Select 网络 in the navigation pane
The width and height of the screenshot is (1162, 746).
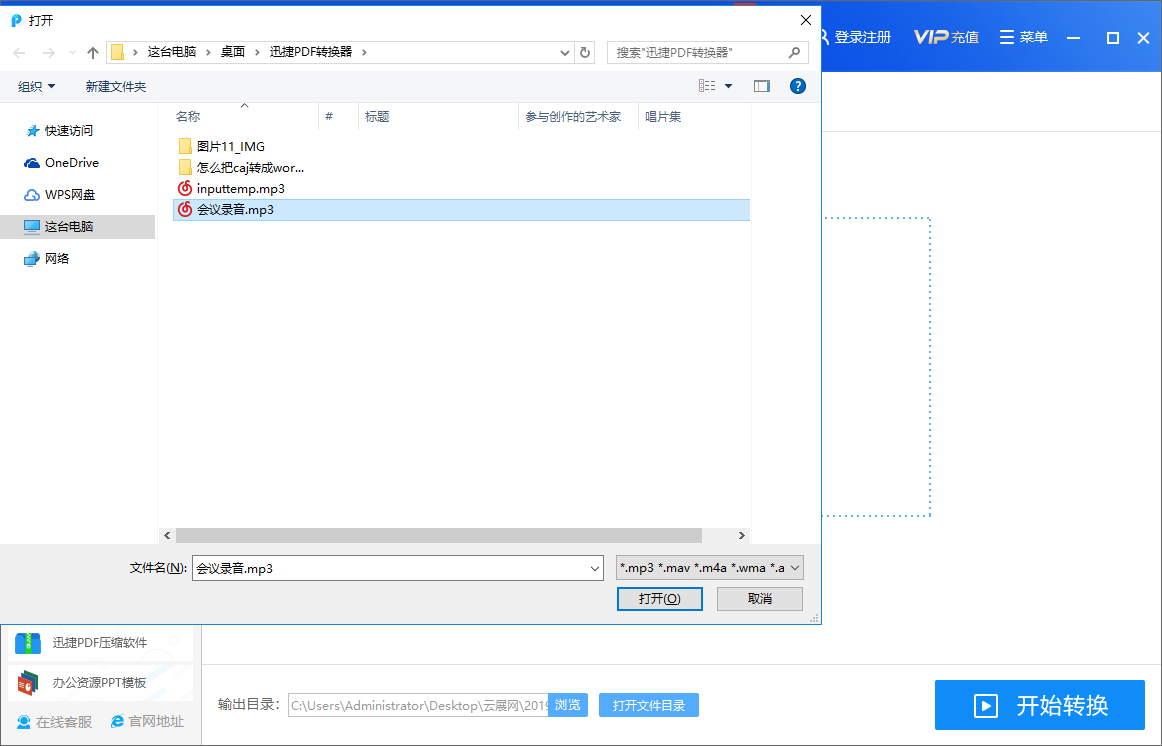(57, 259)
